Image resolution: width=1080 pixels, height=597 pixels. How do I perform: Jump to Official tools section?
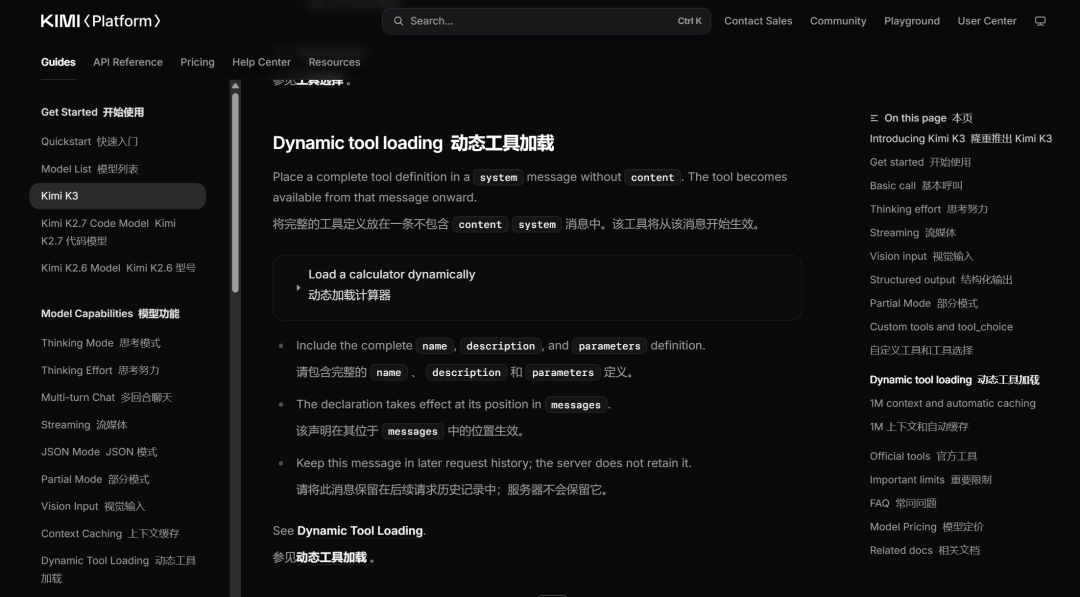tap(924, 457)
